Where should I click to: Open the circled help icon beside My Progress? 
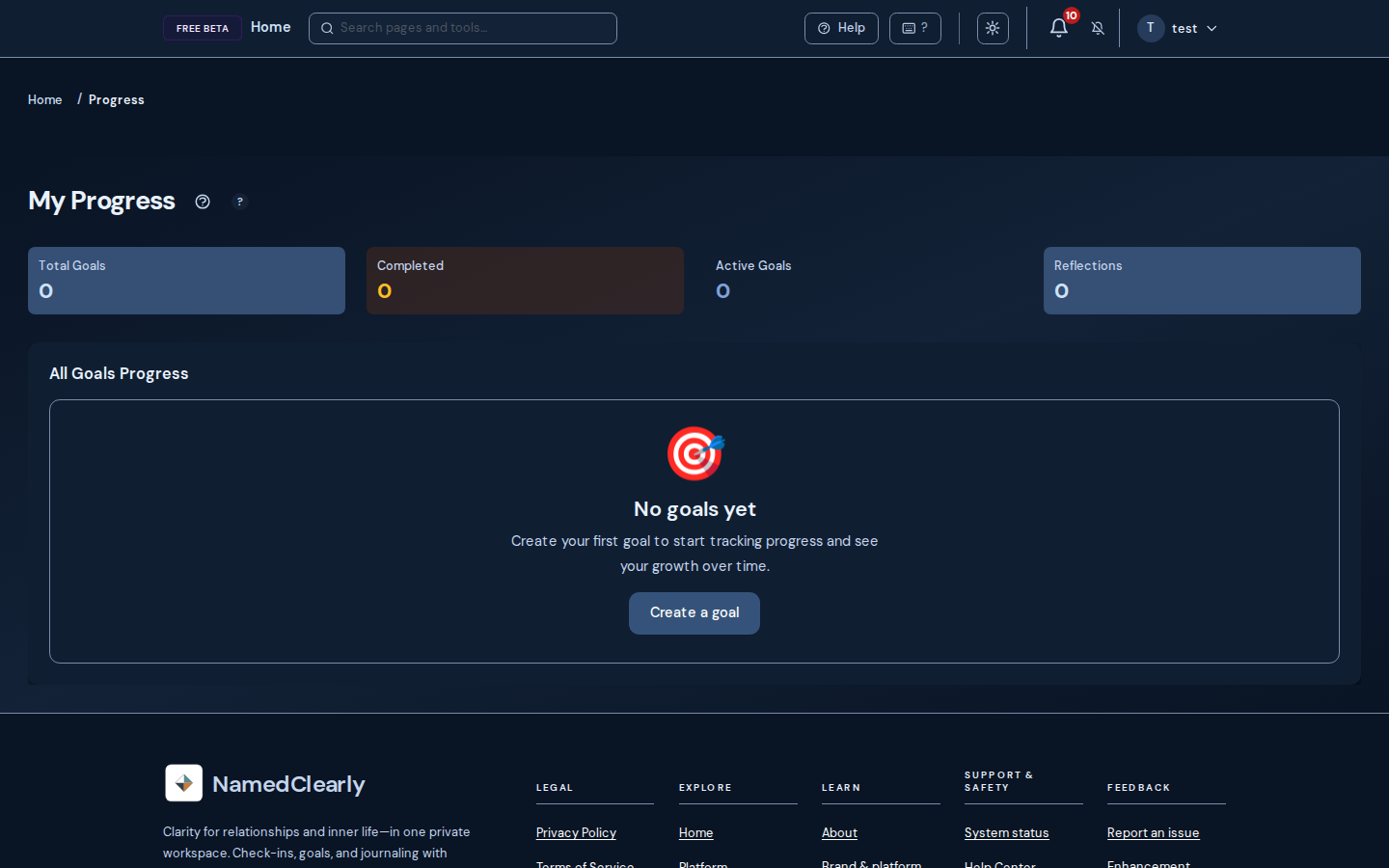tap(203, 202)
